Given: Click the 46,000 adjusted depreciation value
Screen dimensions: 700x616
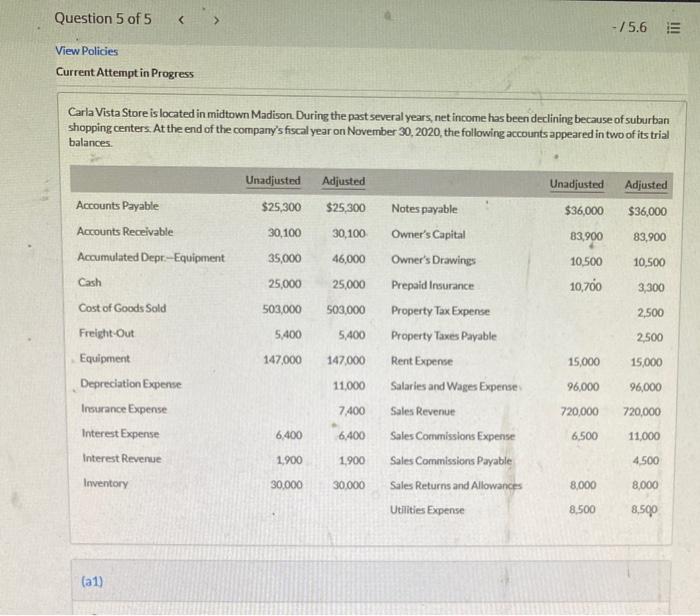Looking at the screenshot, I should [348, 259].
